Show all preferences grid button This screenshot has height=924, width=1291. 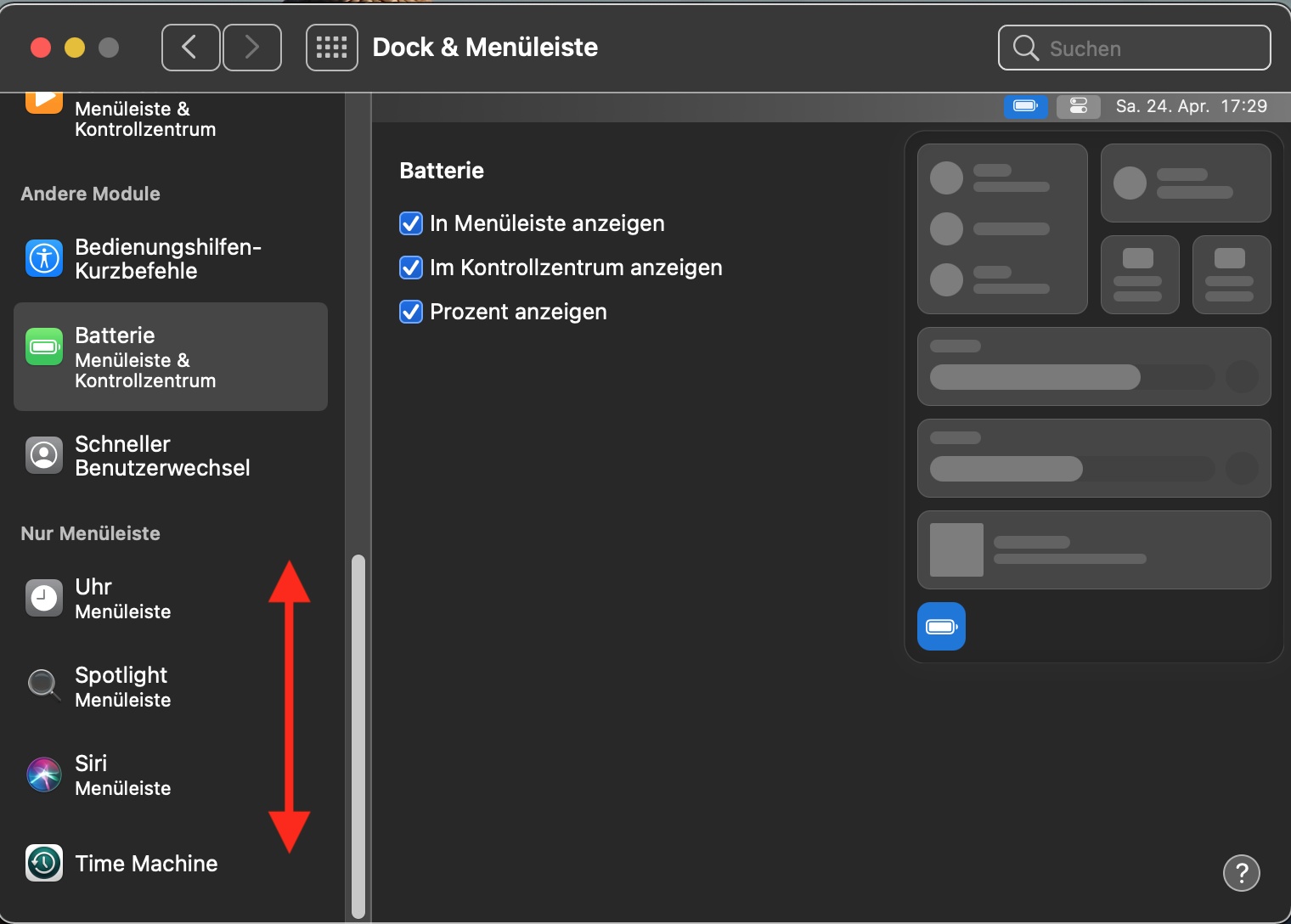click(331, 48)
